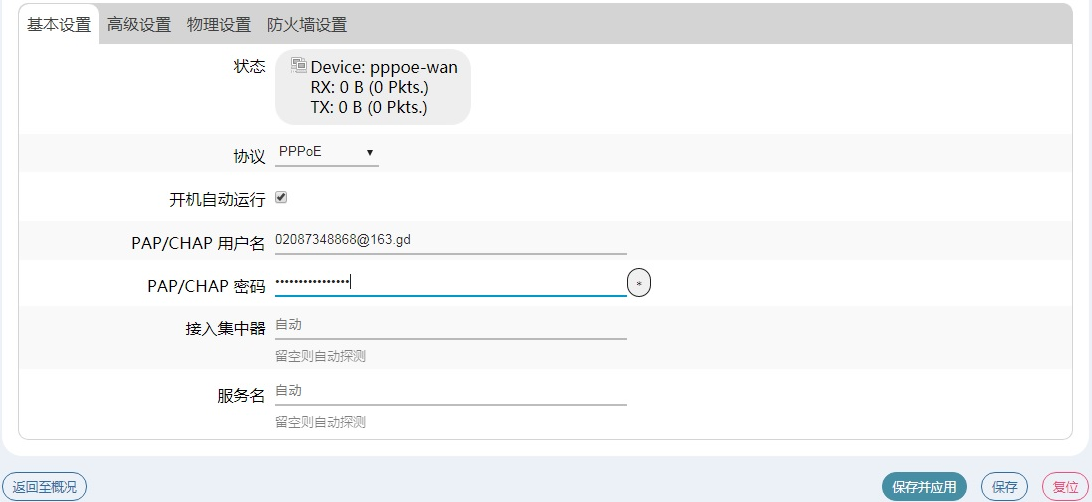Image resolution: width=1092 pixels, height=502 pixels.
Task: Open the 协议 PPPoE dropdown
Action: pos(326,153)
